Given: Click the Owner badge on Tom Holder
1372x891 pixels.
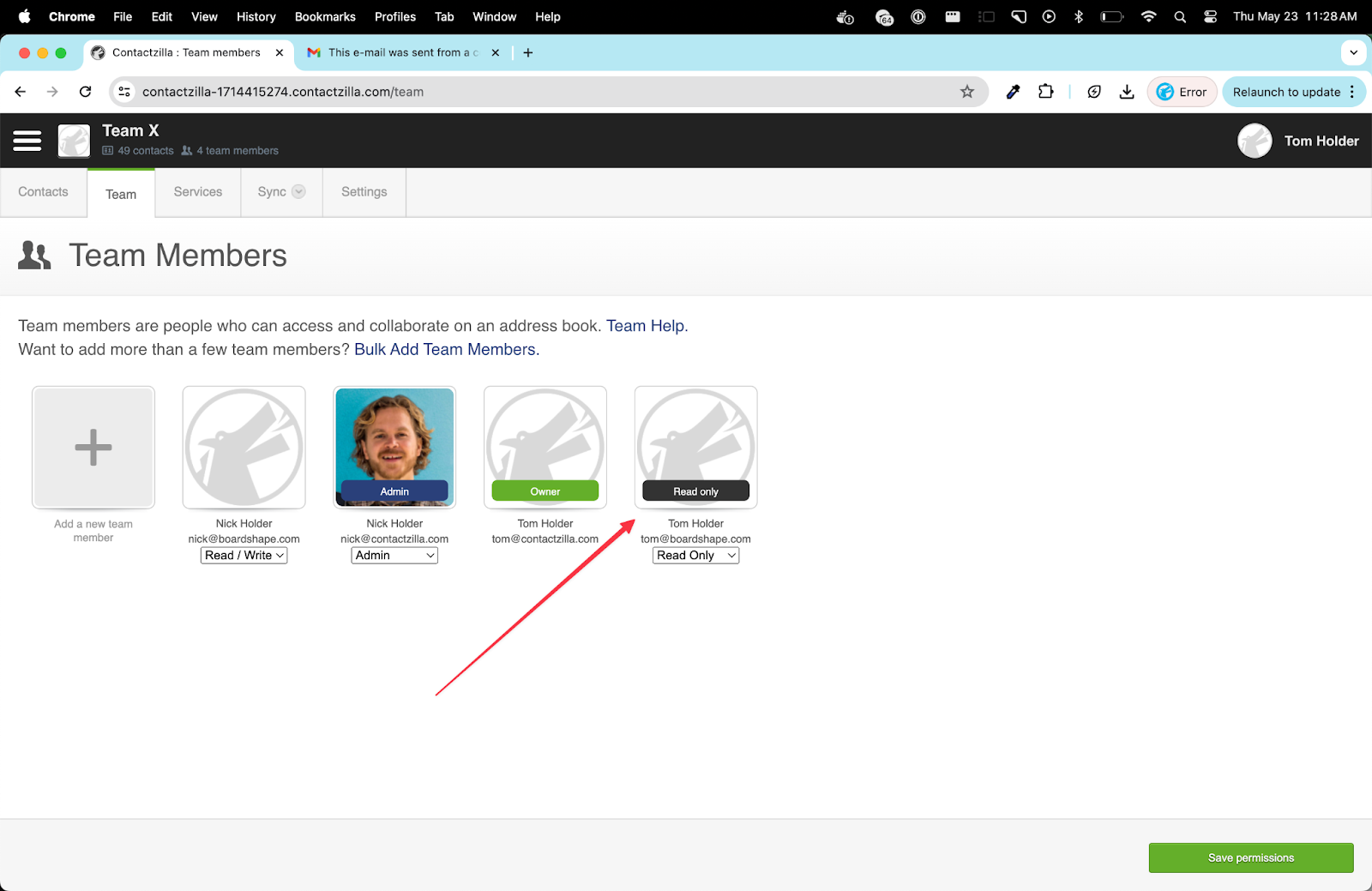Looking at the screenshot, I should pos(545,491).
